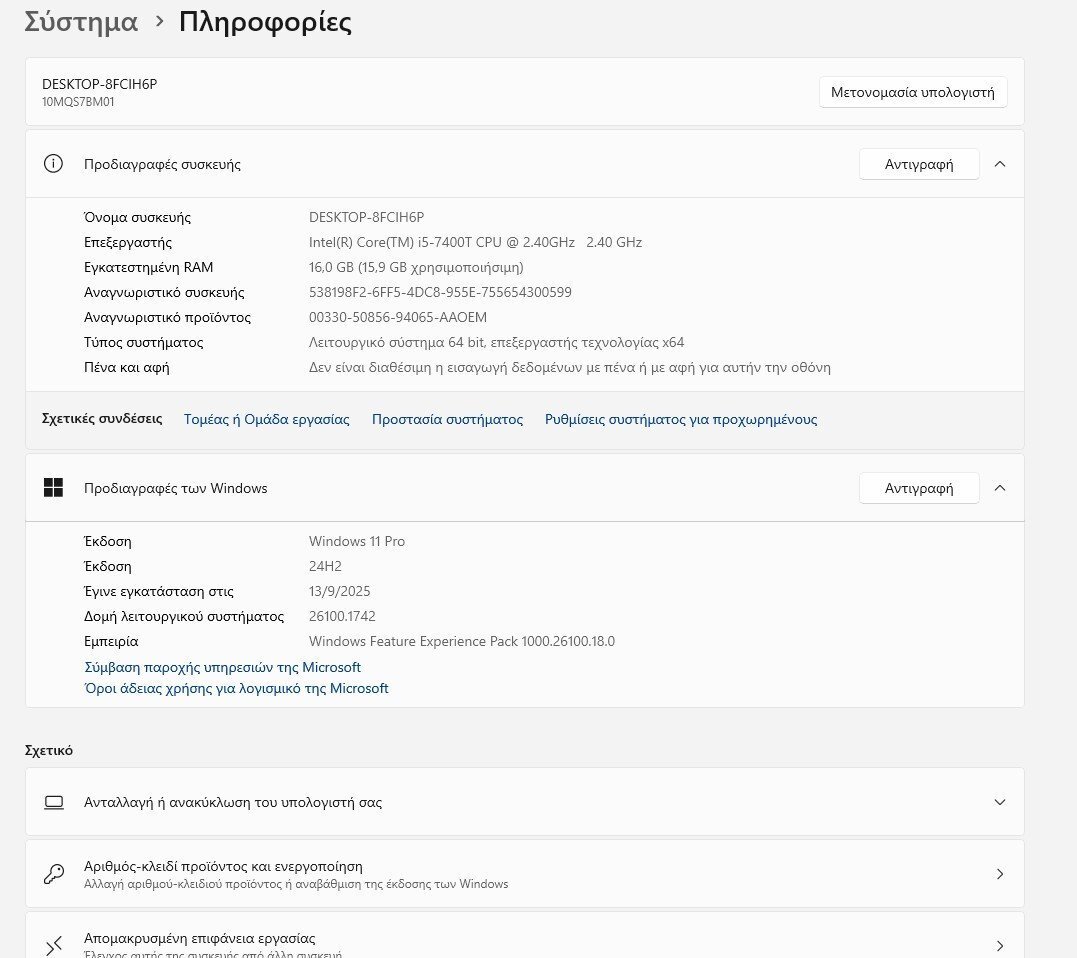Click the Σχετικό section heading
This screenshot has height=958, width=1077.
pyautogui.click(x=49, y=750)
